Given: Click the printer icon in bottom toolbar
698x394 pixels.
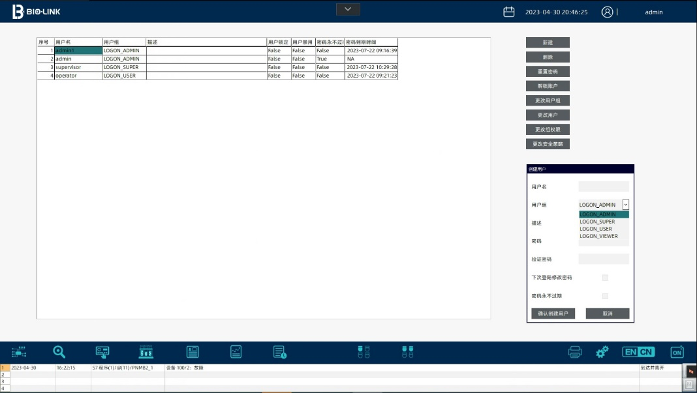Looking at the screenshot, I should point(575,352).
